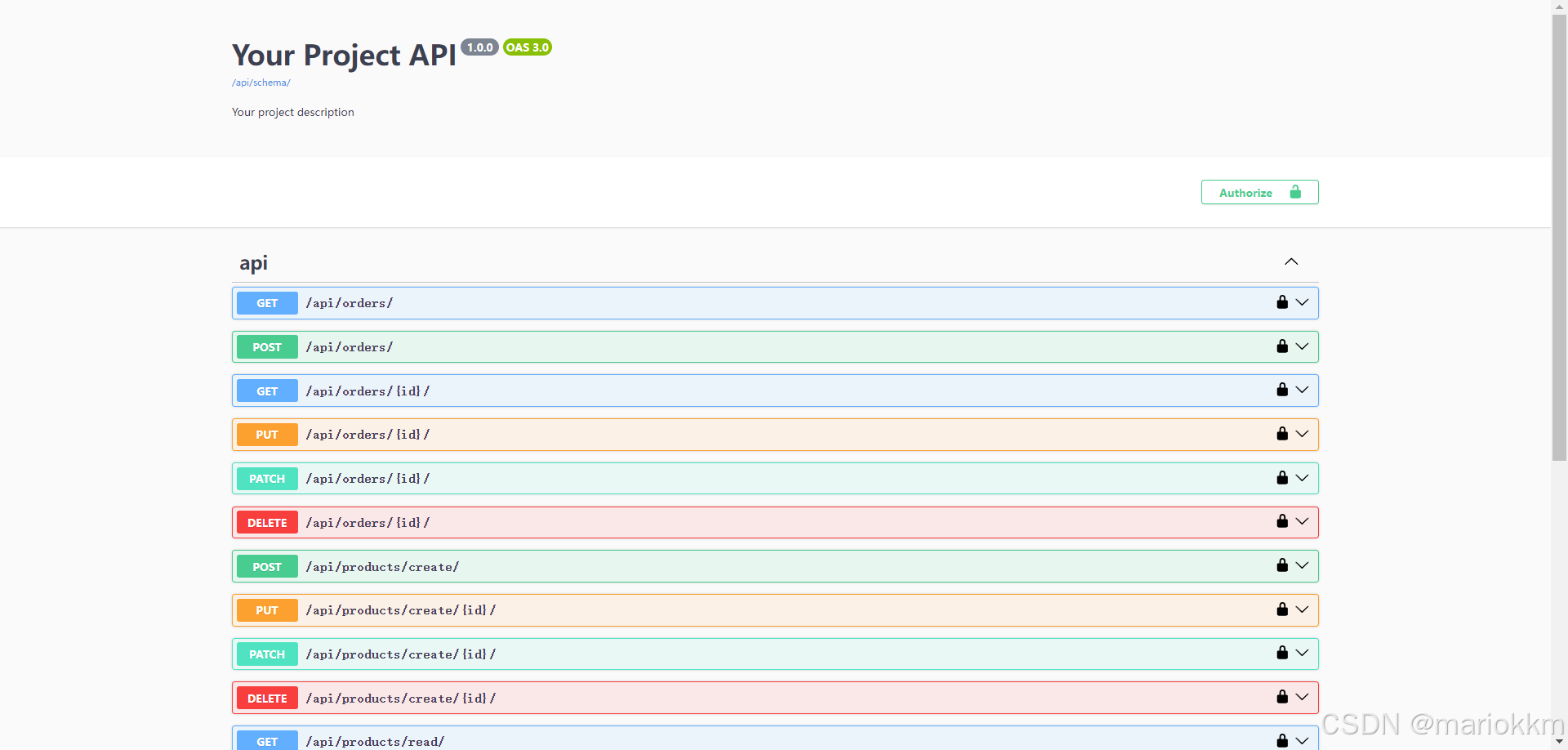Click /api/products/create/{id}/ path in PATCH row

coord(401,654)
